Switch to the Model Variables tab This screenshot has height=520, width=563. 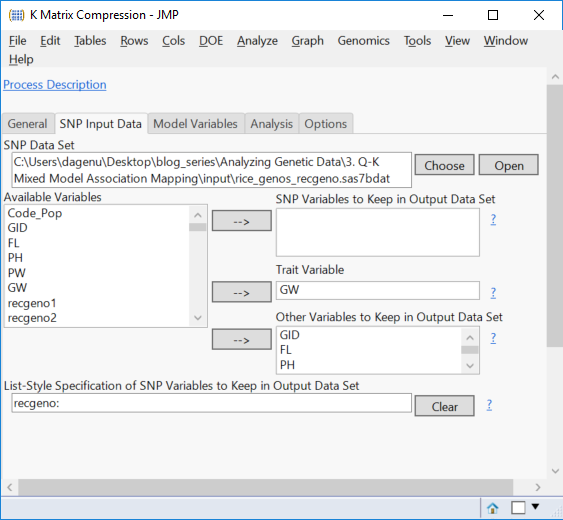[195, 124]
